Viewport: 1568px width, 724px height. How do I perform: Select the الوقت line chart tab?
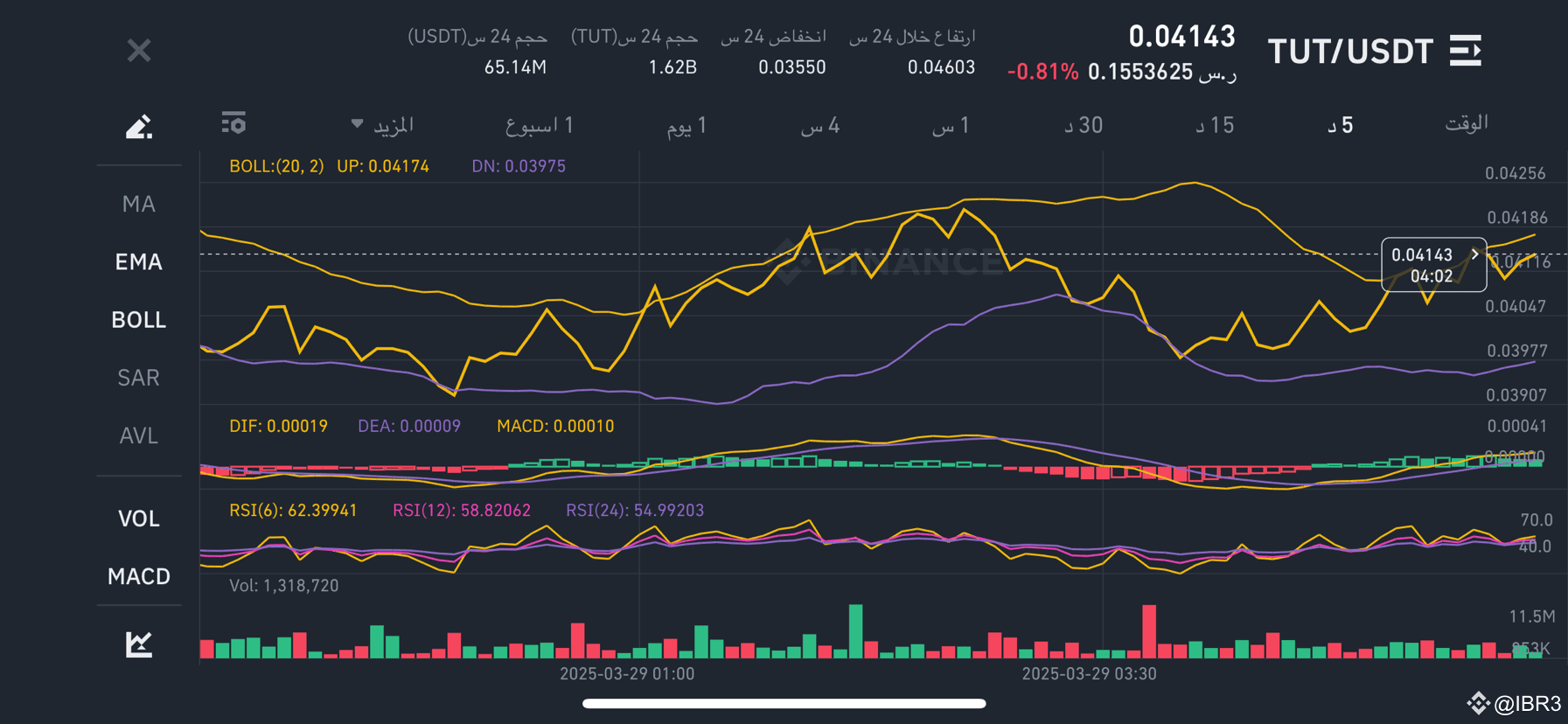click(1467, 123)
